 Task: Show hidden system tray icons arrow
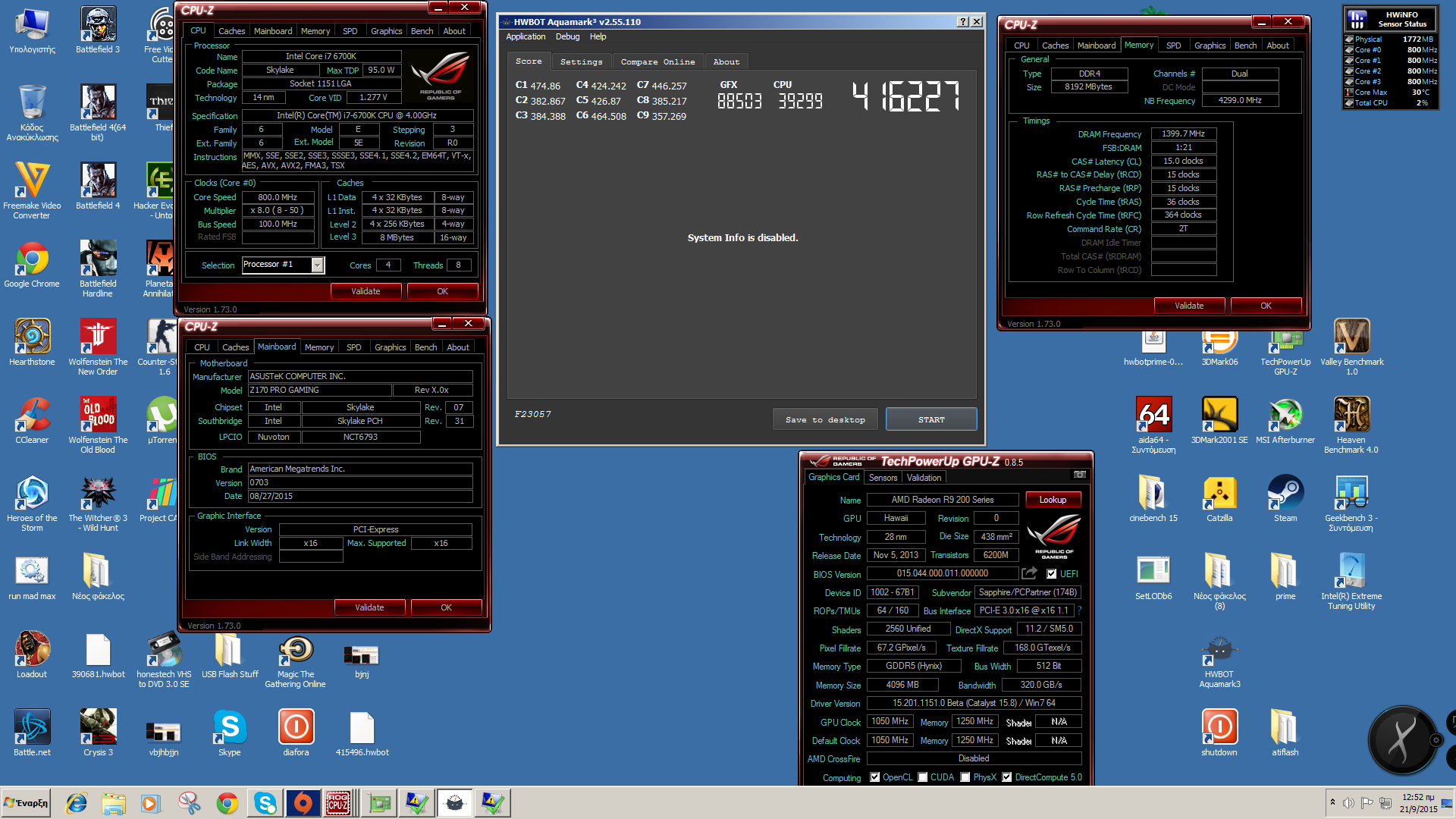pos(1332,802)
